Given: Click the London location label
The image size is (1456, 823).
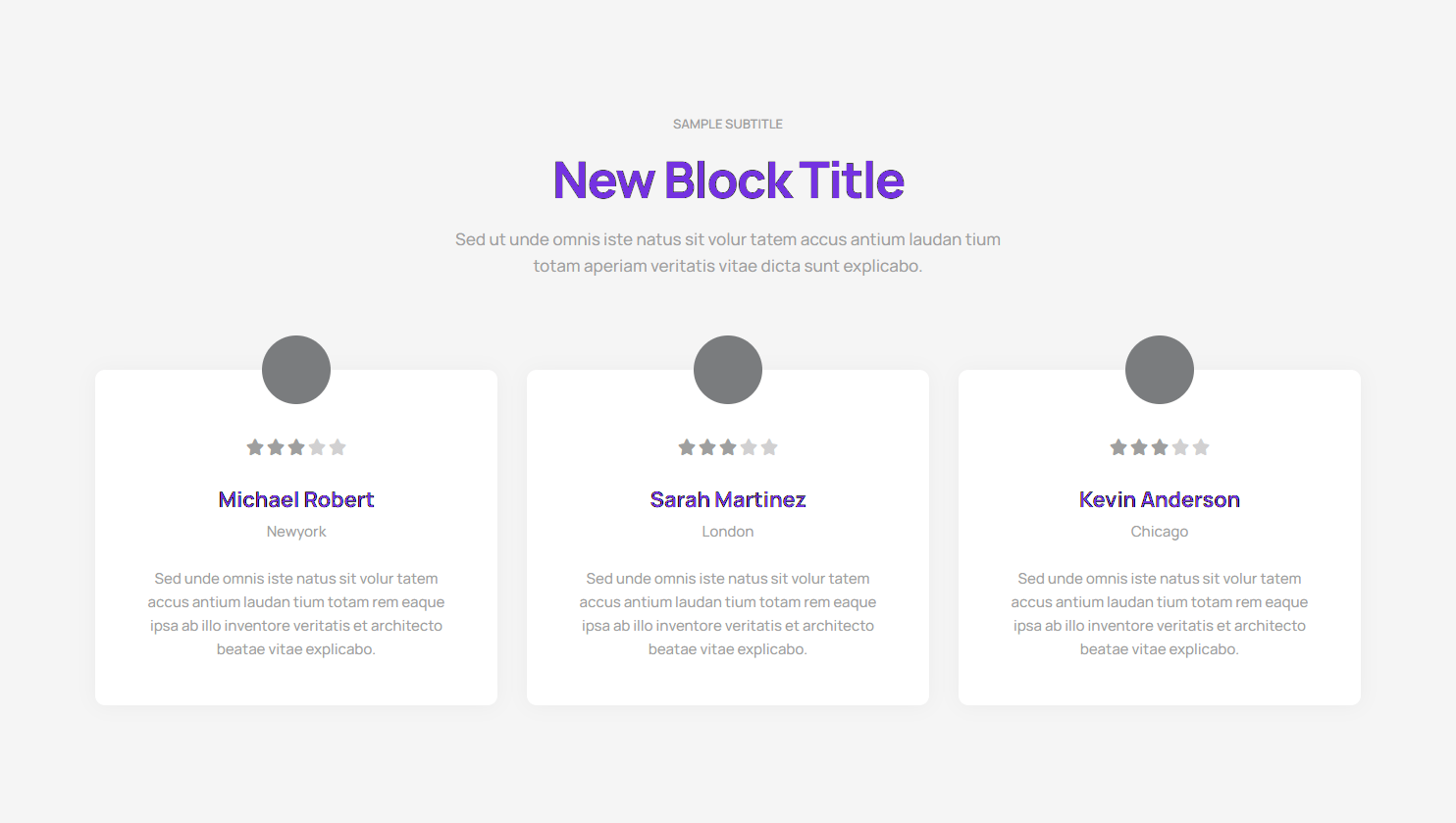Looking at the screenshot, I should 728,532.
